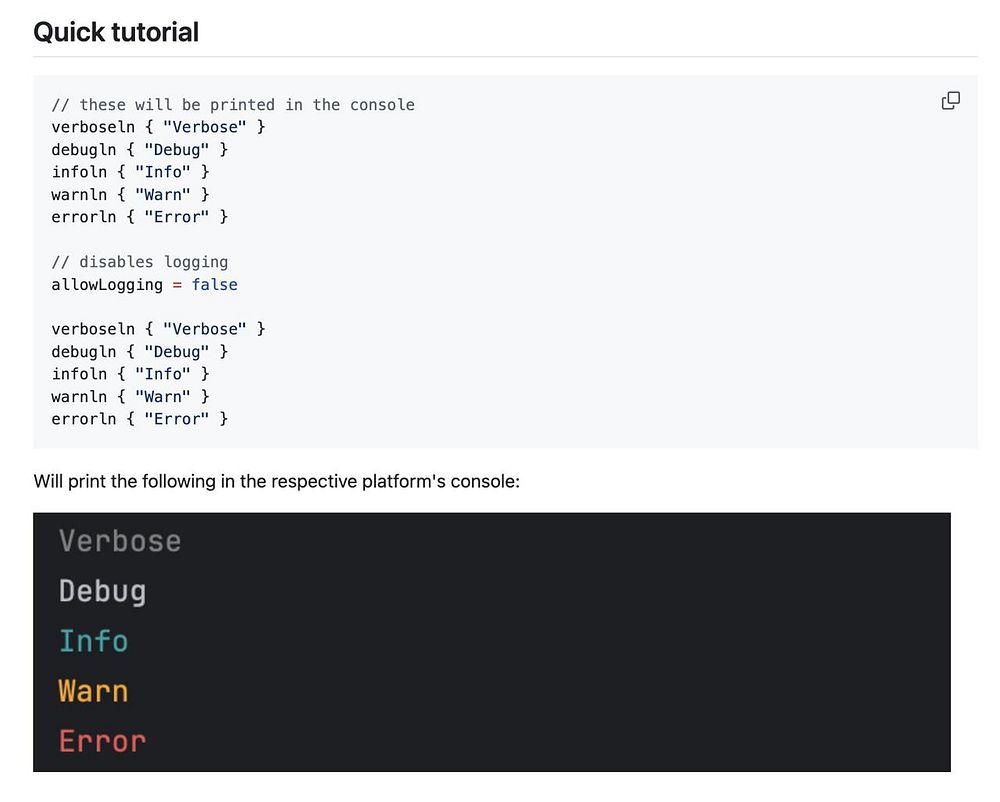Click the first verboseln code line

158,127
